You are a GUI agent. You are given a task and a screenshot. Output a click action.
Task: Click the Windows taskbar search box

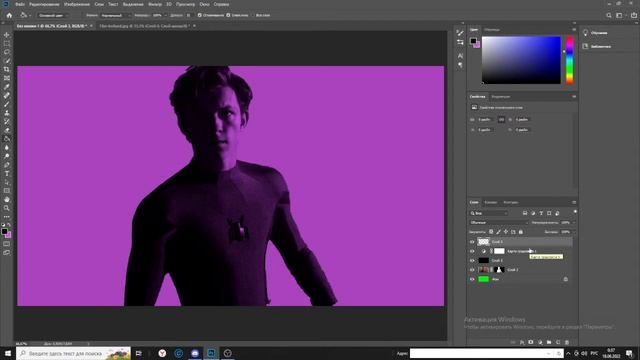73,353
